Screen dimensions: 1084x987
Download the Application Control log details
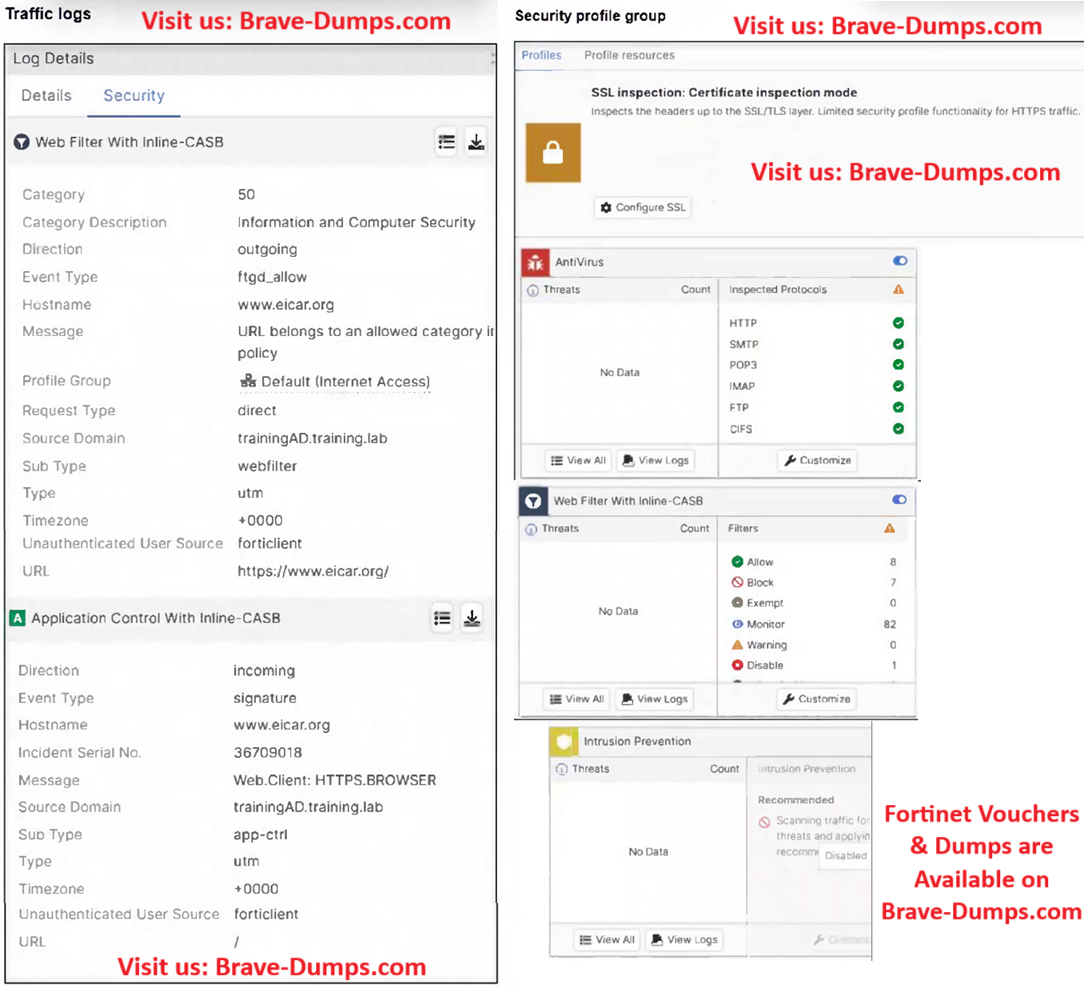tap(472, 619)
